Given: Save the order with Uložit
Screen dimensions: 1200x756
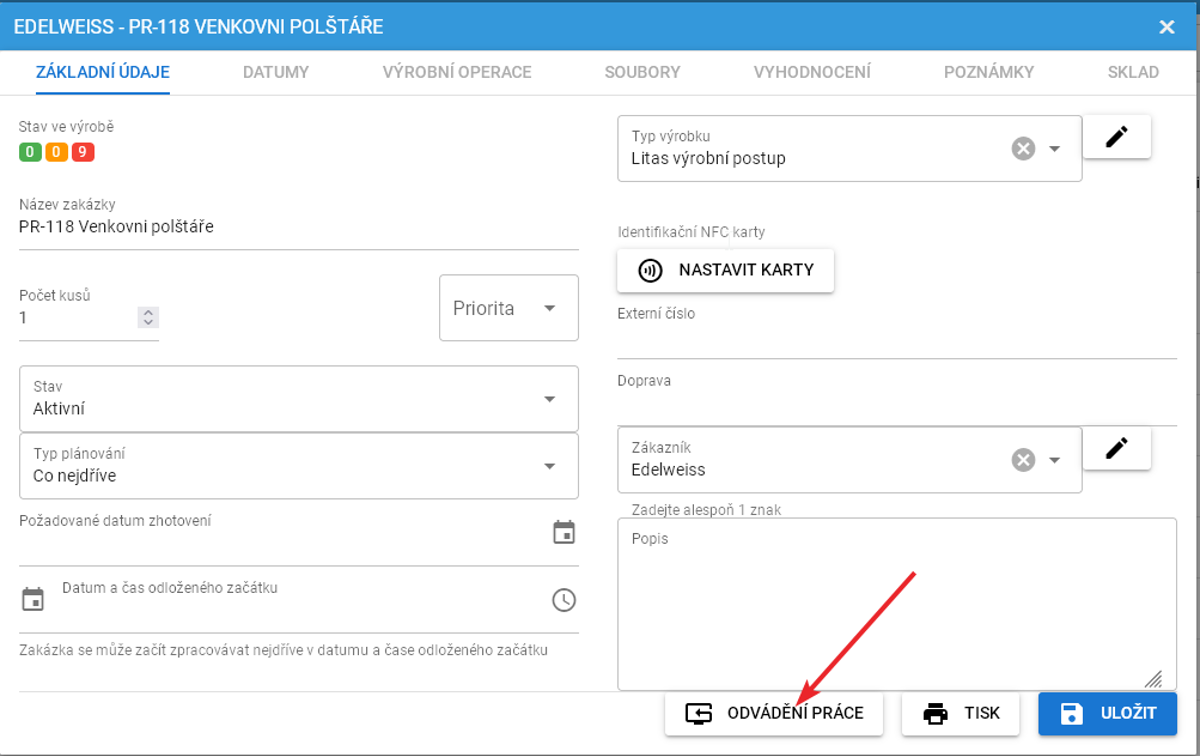Looking at the screenshot, I should pos(1109,714).
